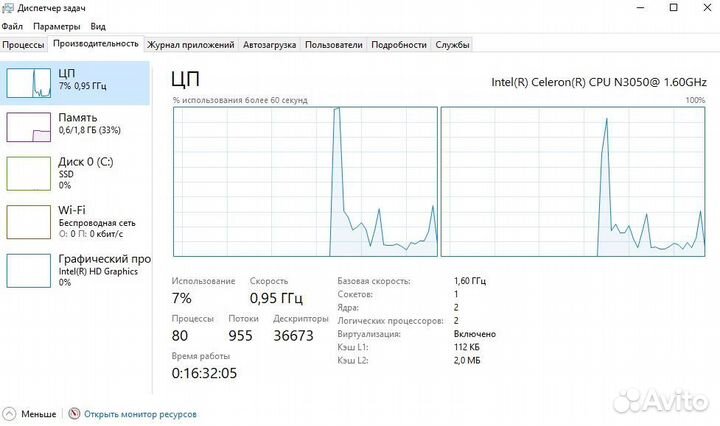
Task: Click the Дескрипторы count 36673
Action: click(293, 336)
